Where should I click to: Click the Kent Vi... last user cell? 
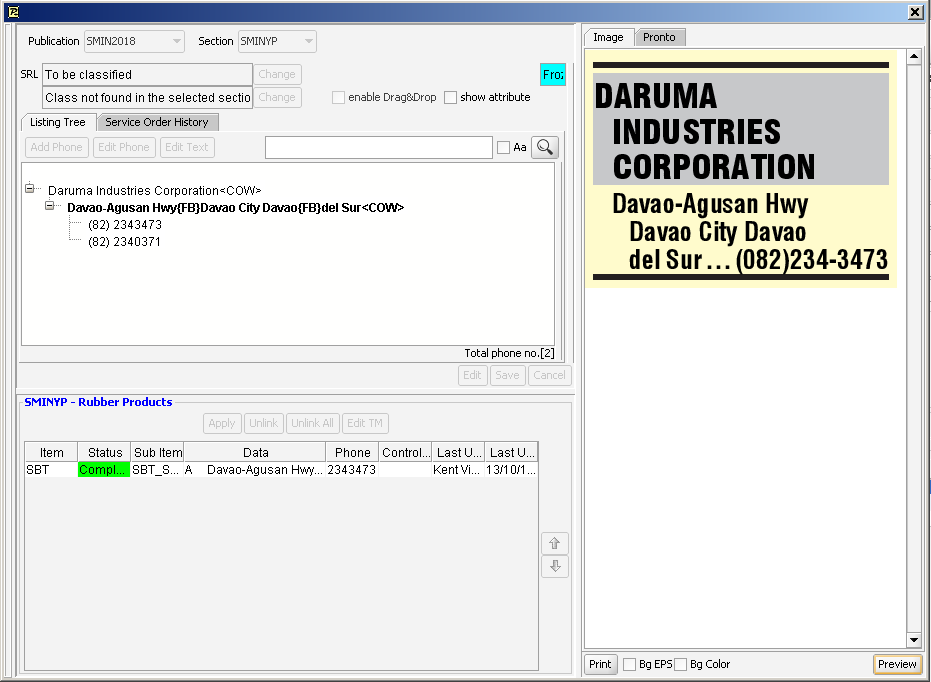click(x=458, y=470)
